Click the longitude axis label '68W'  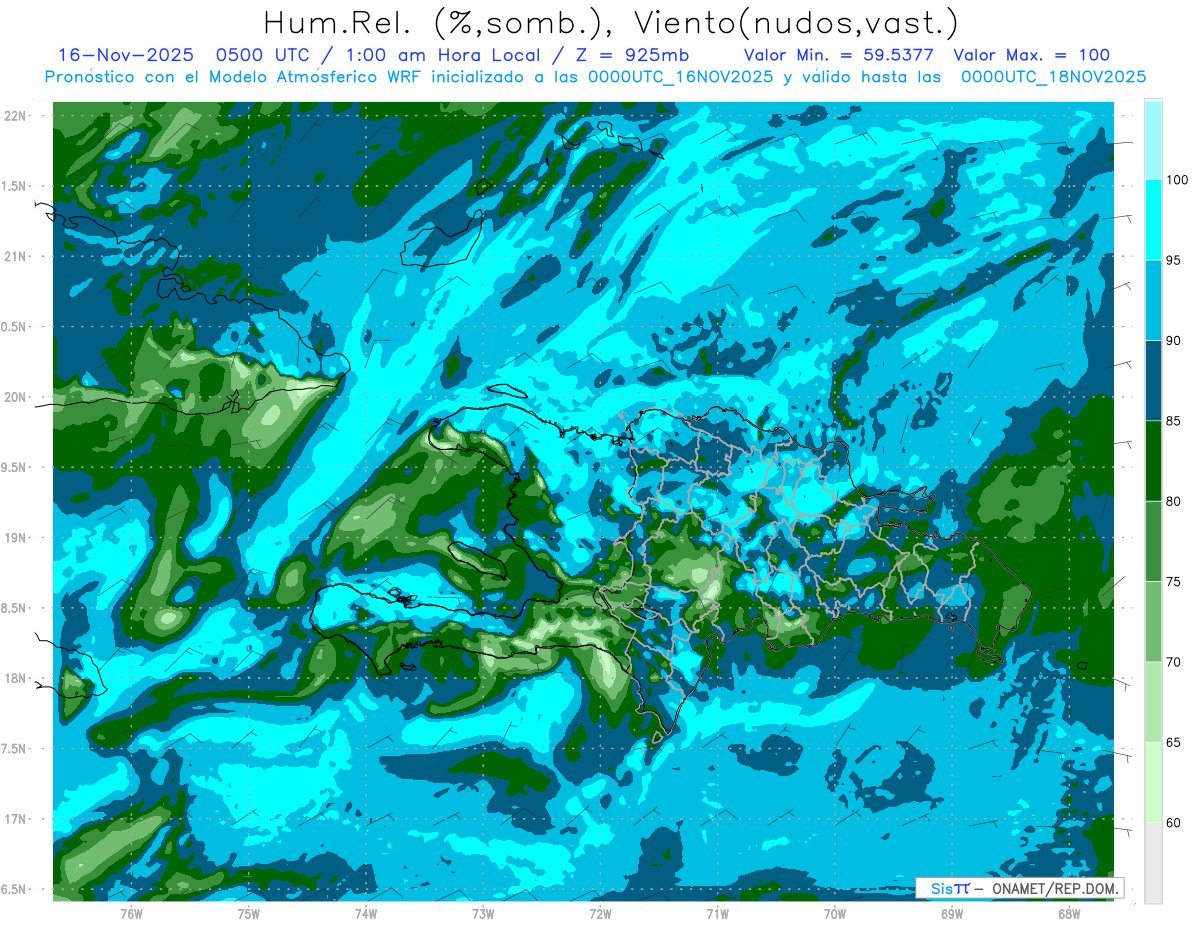(1069, 913)
